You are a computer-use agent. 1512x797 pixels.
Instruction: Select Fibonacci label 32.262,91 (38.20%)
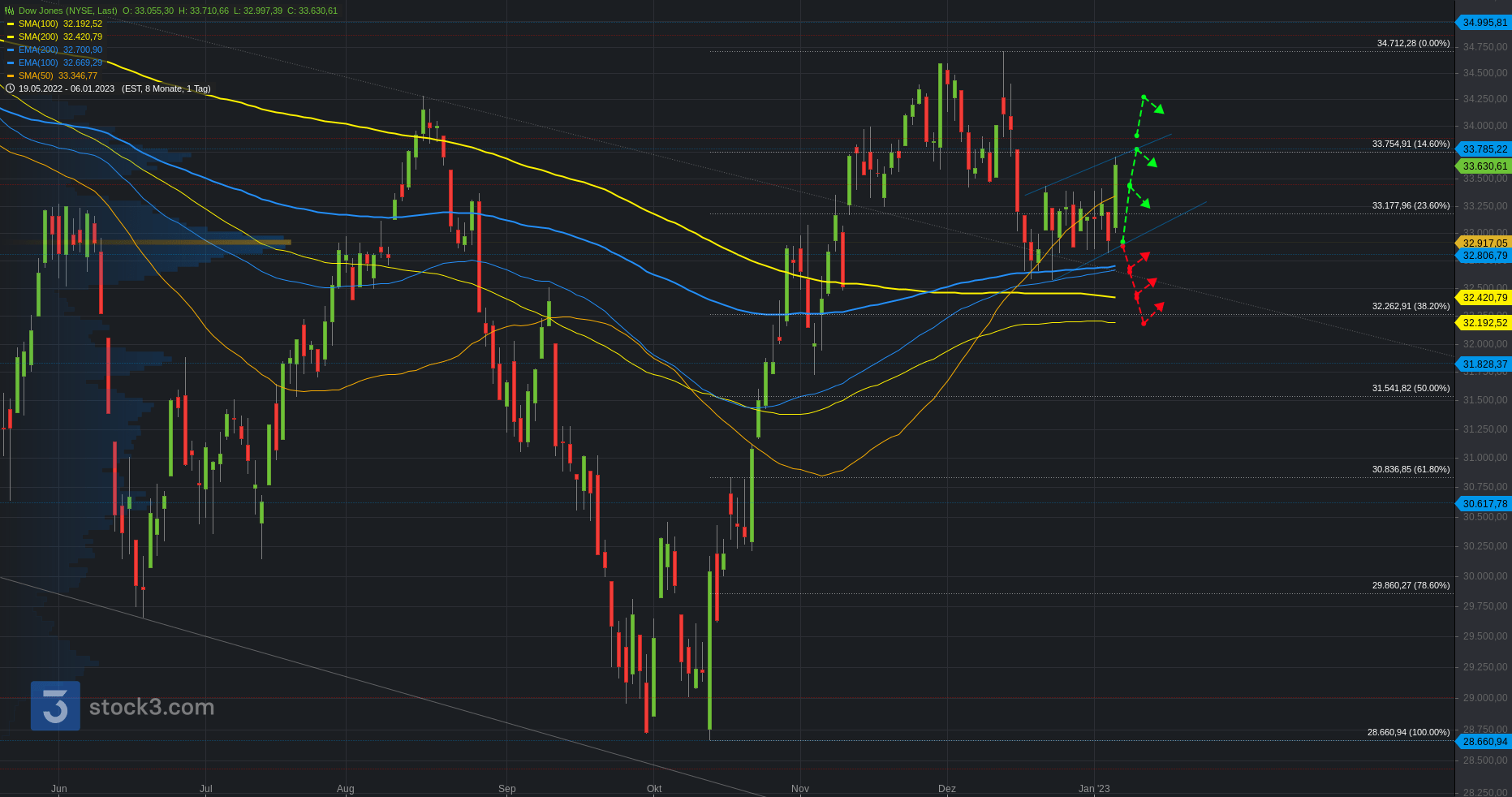click(x=1411, y=306)
